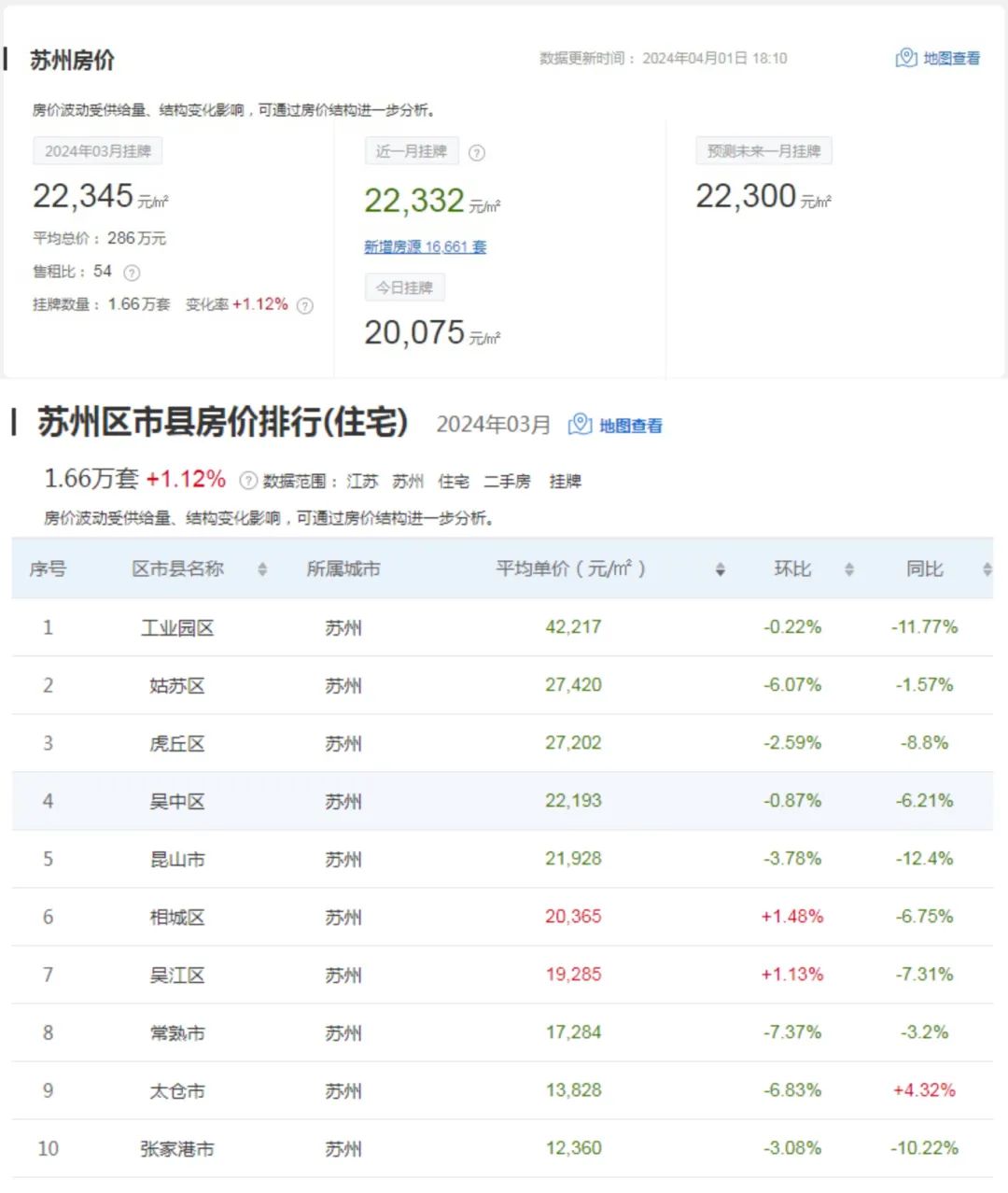Switch to the 近一月挂牌 section

411,151
